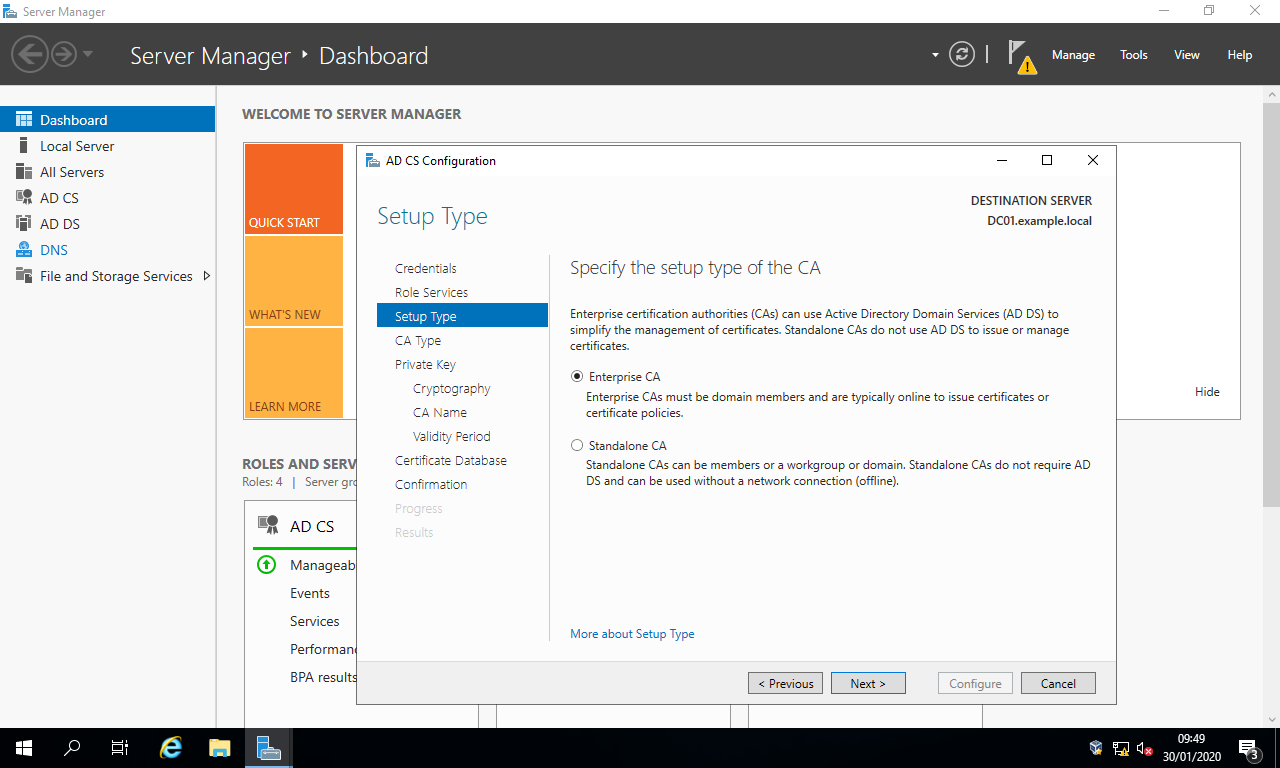Open the More about Setup Type link
Screen dimensions: 1280x768
click(x=632, y=634)
